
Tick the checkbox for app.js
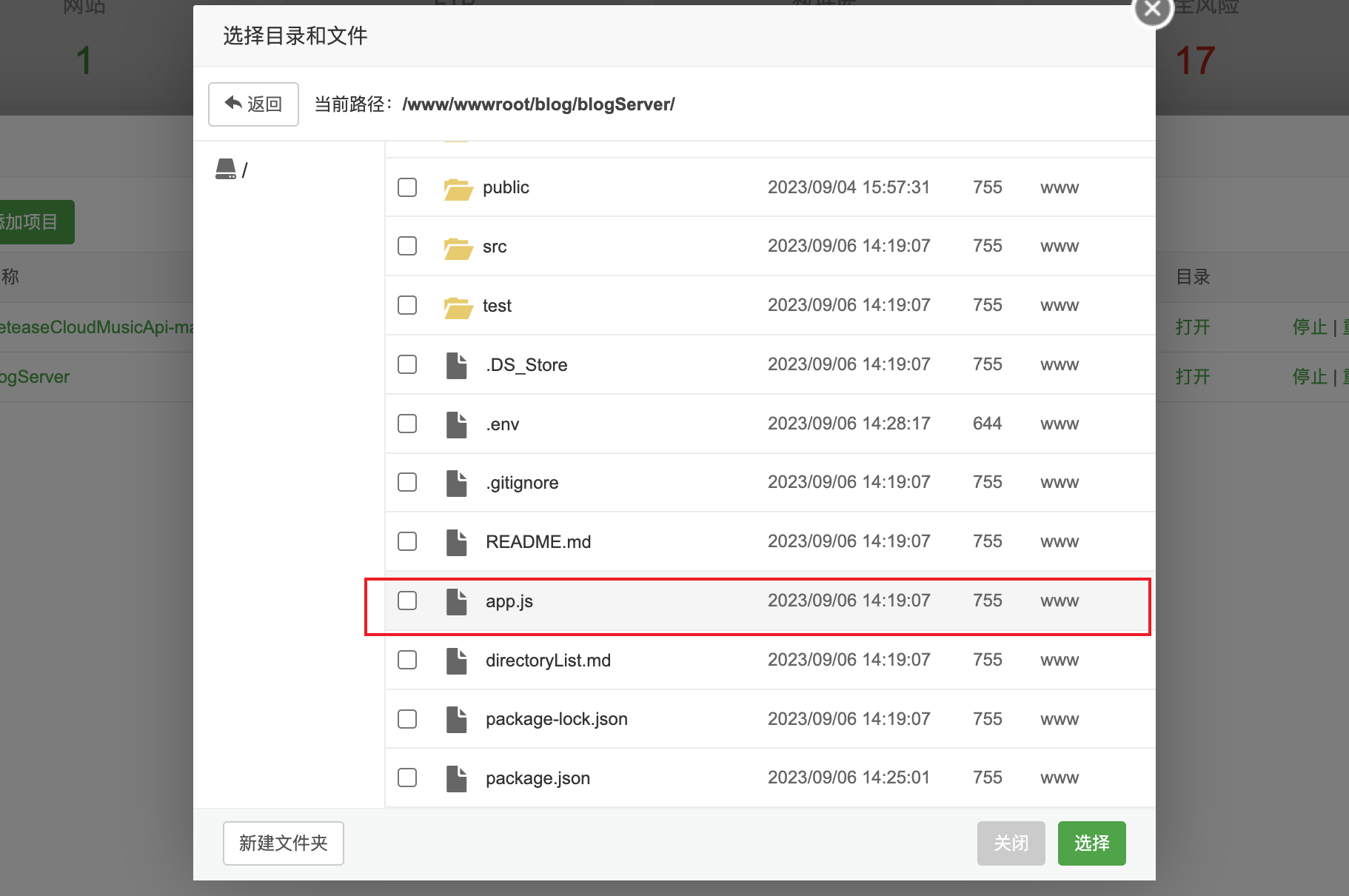(407, 601)
